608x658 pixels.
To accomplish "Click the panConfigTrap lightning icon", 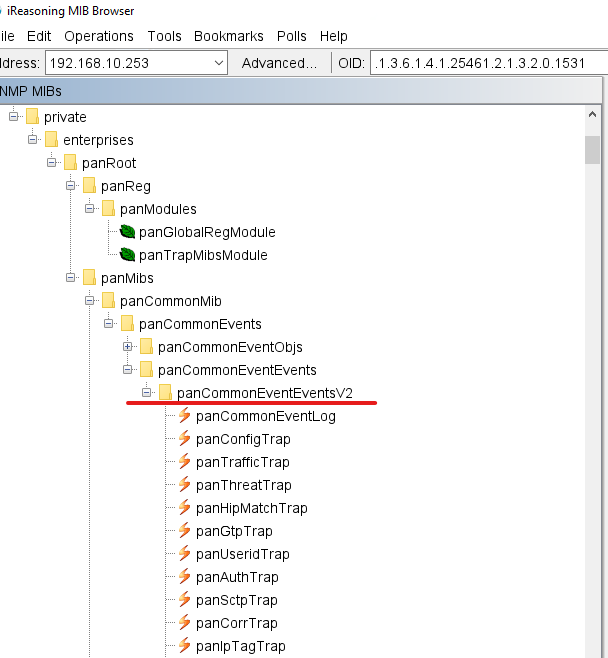I will [184, 439].
